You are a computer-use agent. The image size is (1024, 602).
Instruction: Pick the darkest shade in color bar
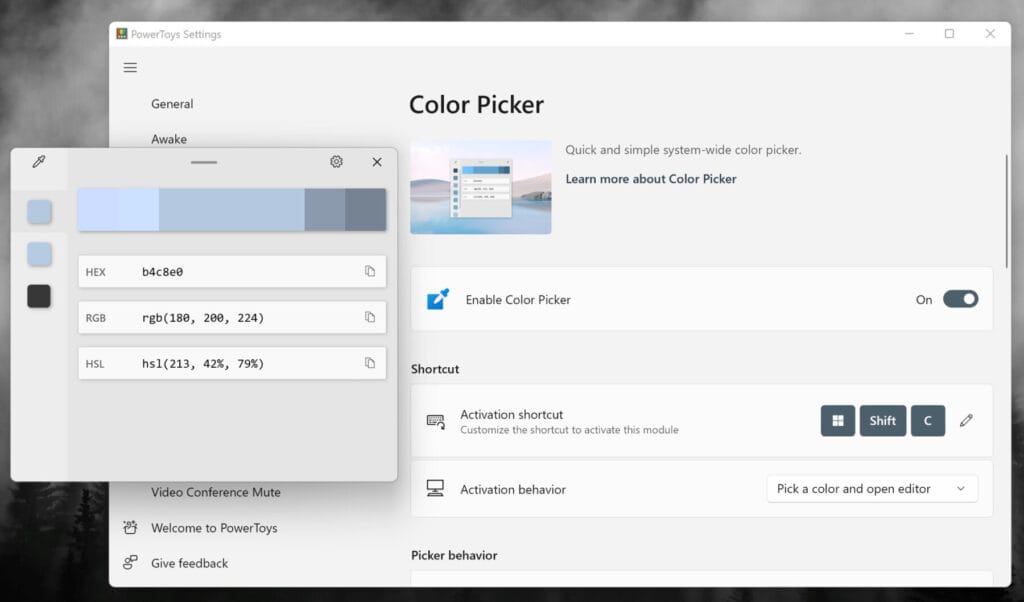tap(366, 210)
